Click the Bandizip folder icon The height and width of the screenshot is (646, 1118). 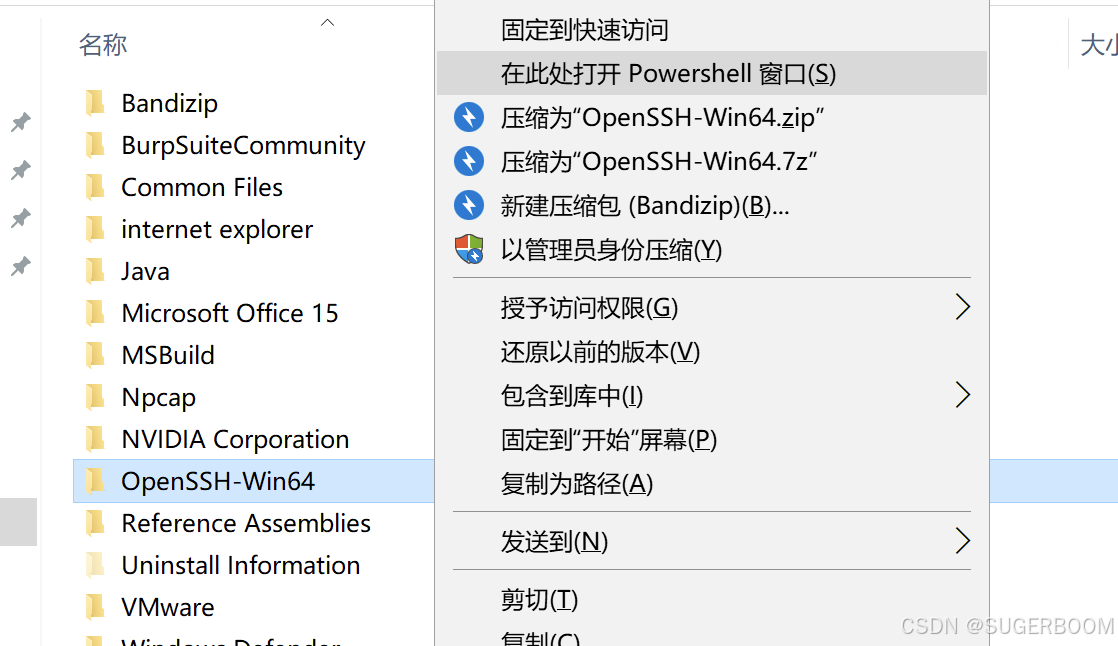[x=95, y=103]
